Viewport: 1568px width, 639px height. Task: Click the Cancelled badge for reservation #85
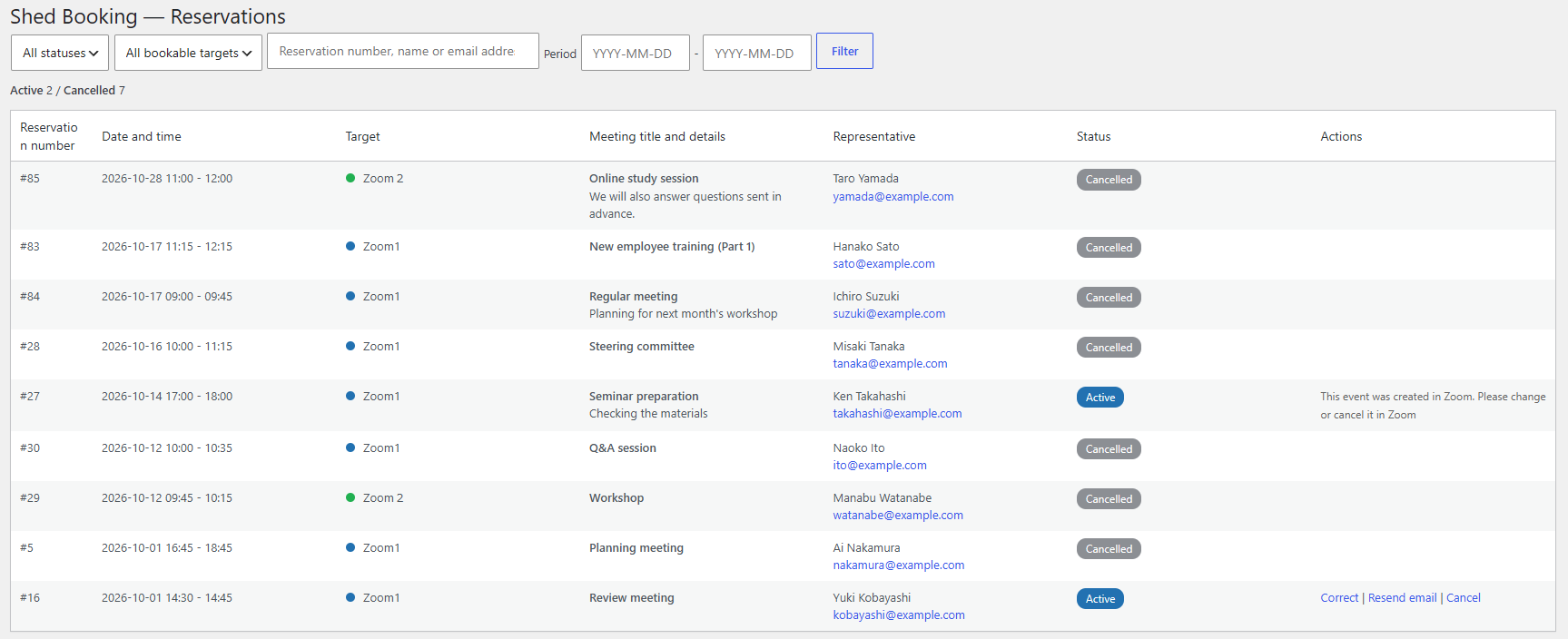point(1109,180)
